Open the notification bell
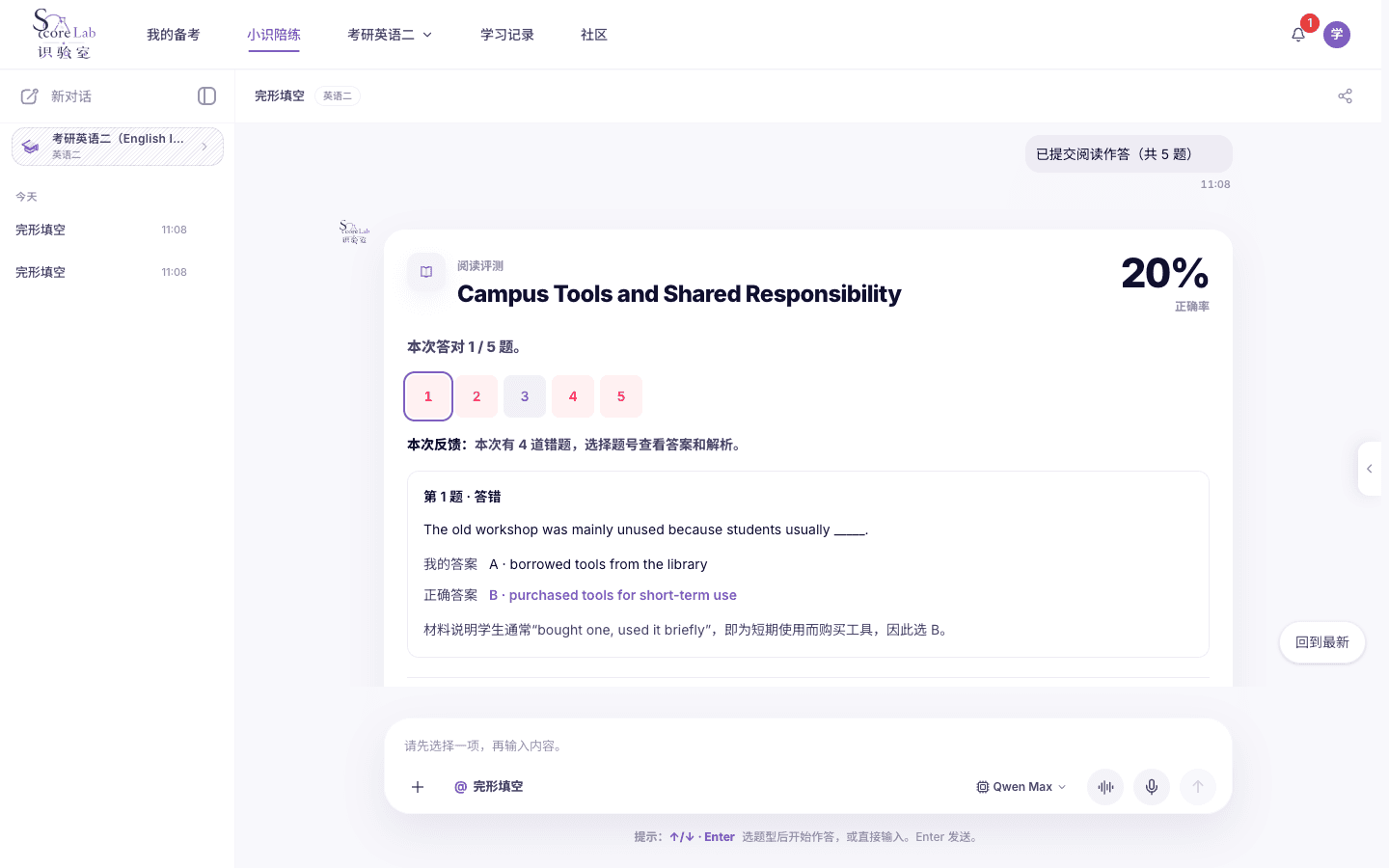Screen dimensions: 1389x868 (1298, 35)
